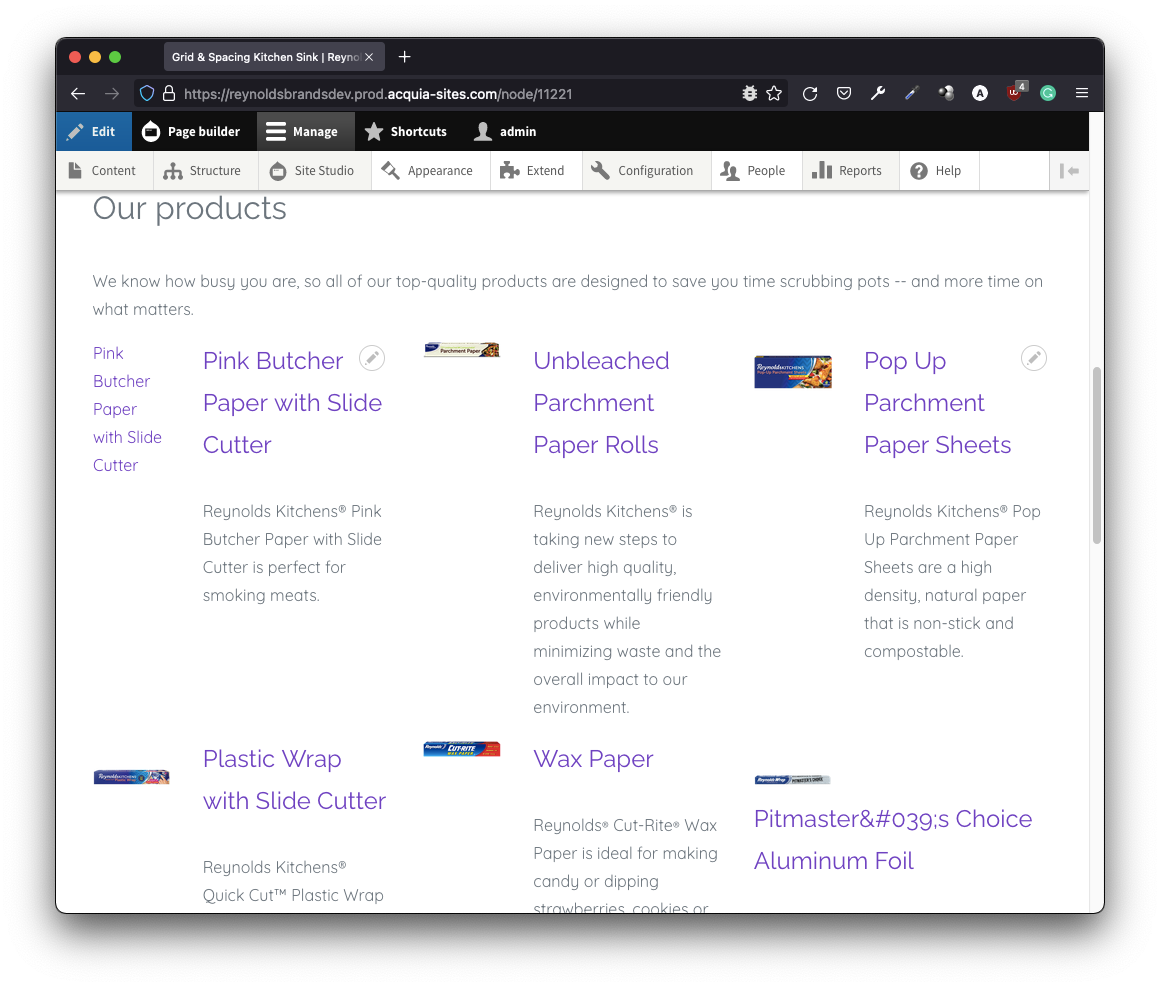Open the Site Studio menu item

313,171
